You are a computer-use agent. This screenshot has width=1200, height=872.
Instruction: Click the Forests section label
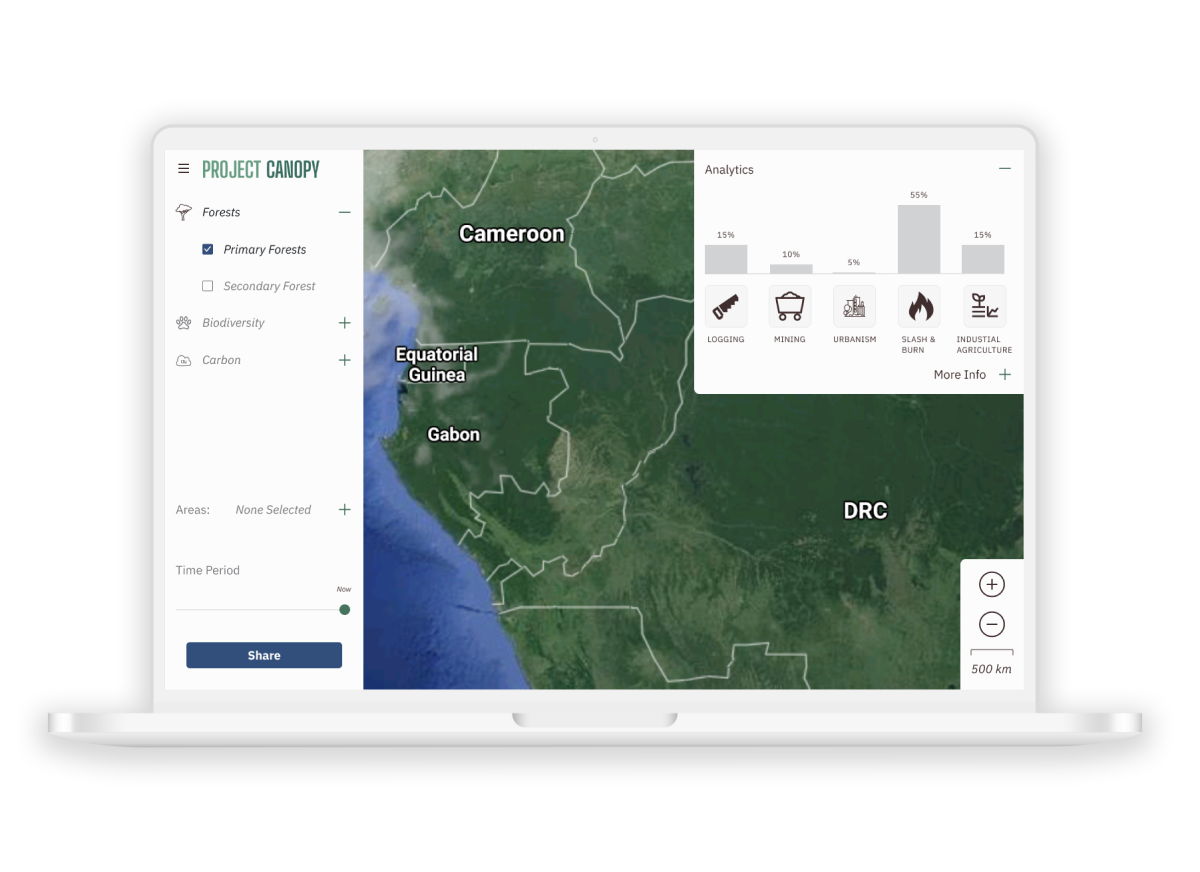pos(221,212)
